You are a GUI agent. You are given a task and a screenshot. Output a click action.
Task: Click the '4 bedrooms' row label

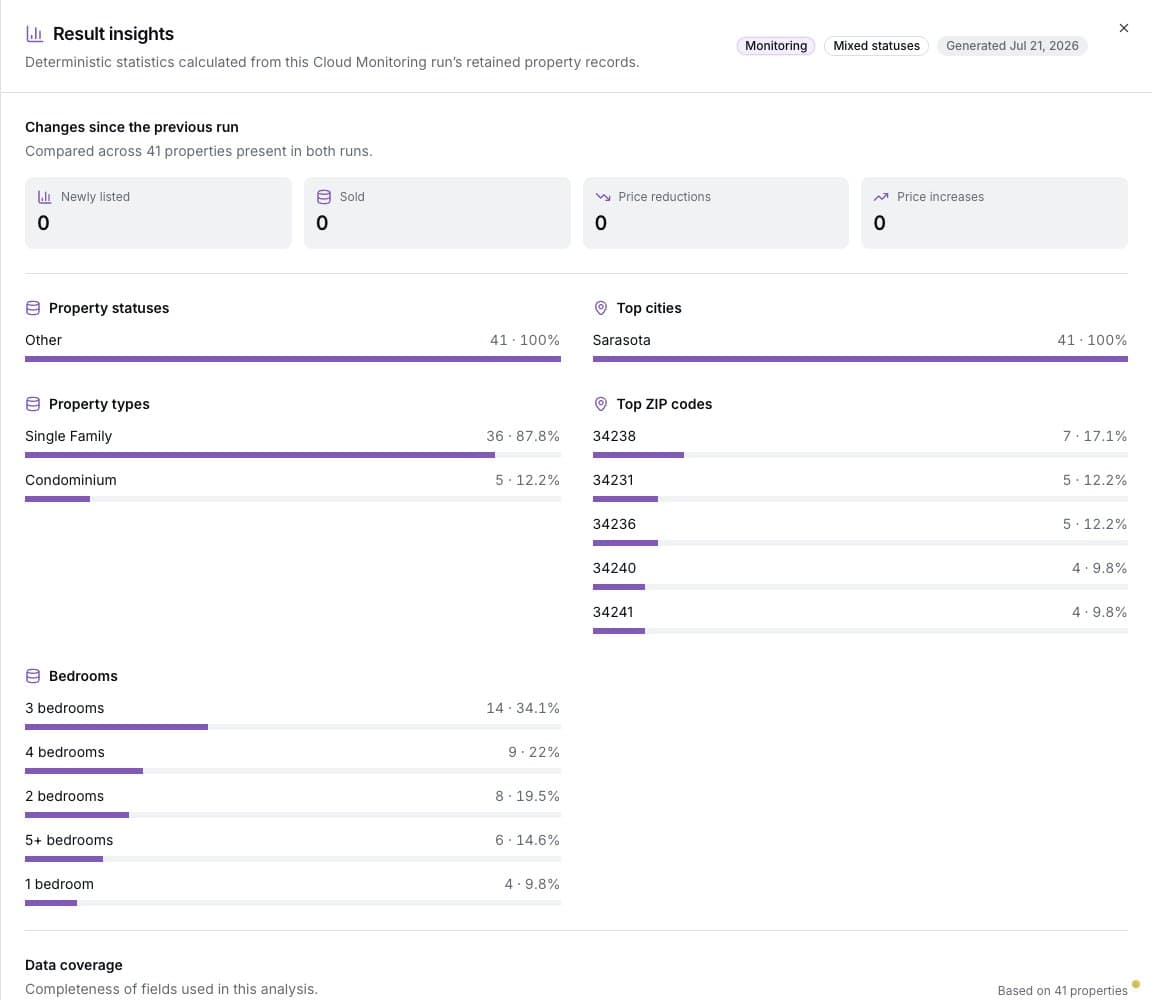click(x=65, y=752)
